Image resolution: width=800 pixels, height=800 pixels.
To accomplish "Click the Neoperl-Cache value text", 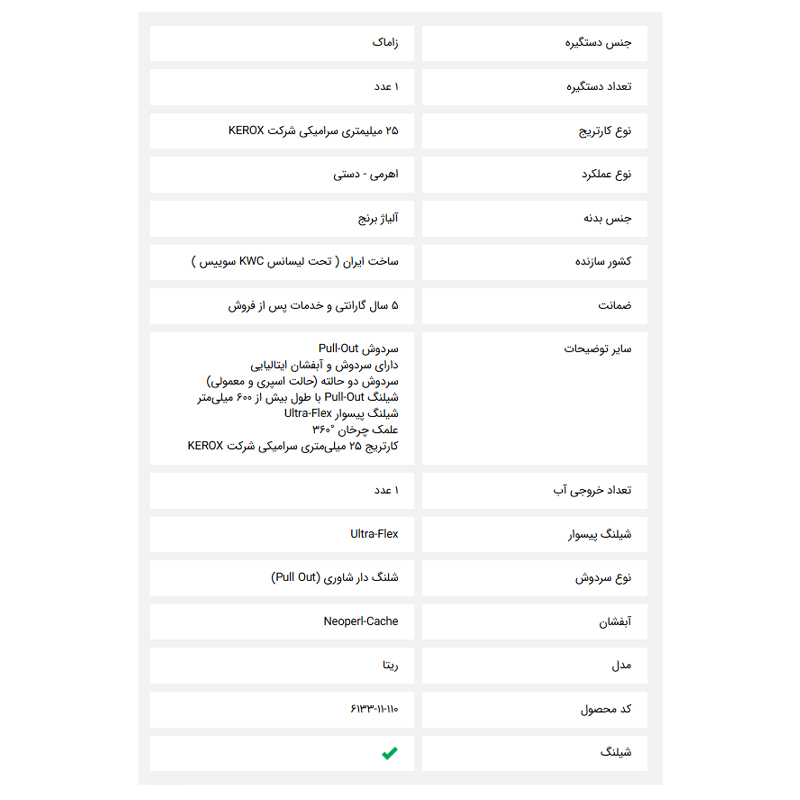I will coord(360,621).
